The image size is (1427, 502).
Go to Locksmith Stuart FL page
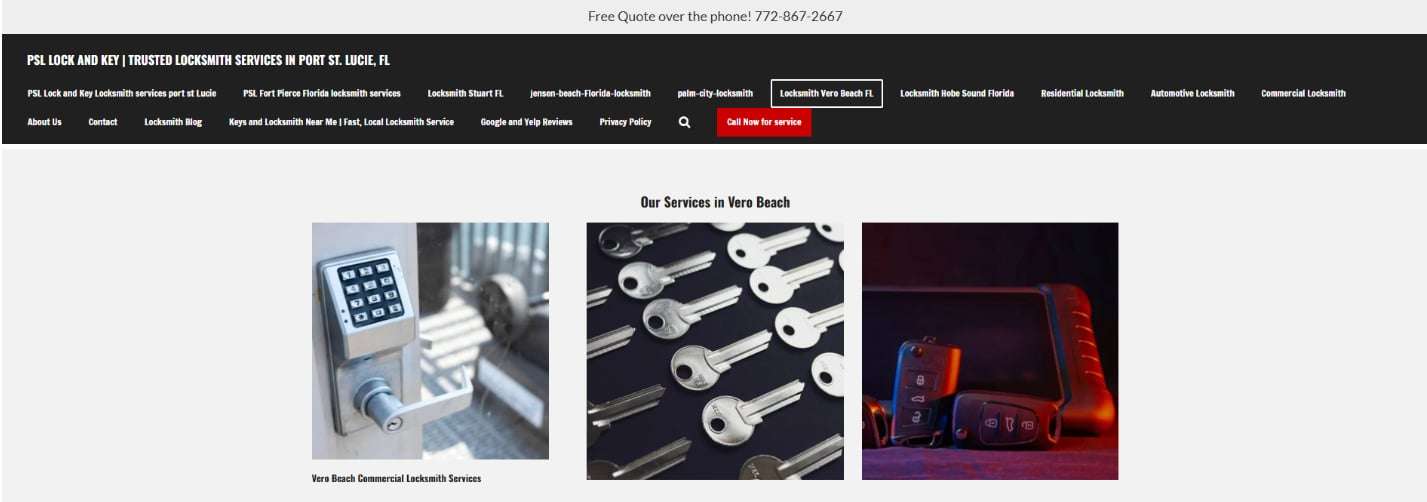pos(465,93)
